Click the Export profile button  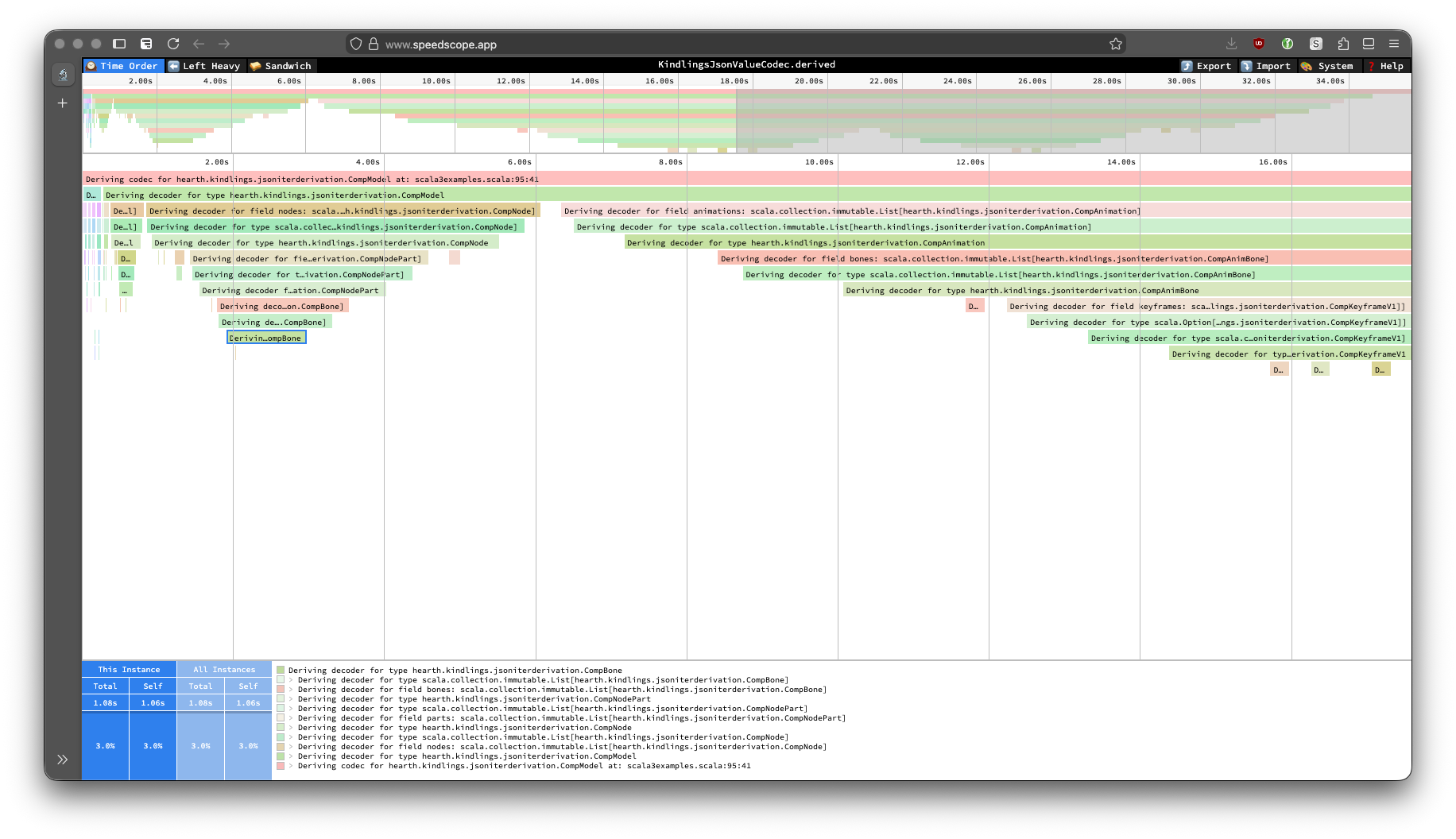(1206, 66)
